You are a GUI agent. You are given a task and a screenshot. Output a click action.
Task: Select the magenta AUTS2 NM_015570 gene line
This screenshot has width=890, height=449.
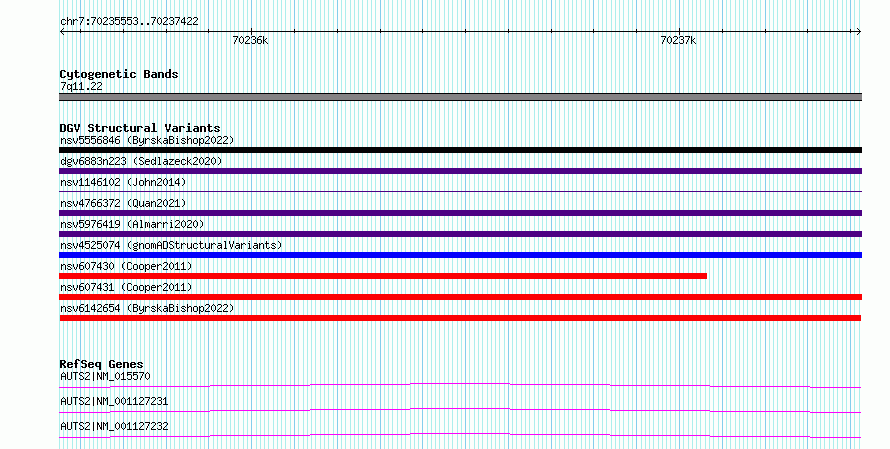pyautogui.click(x=460, y=385)
